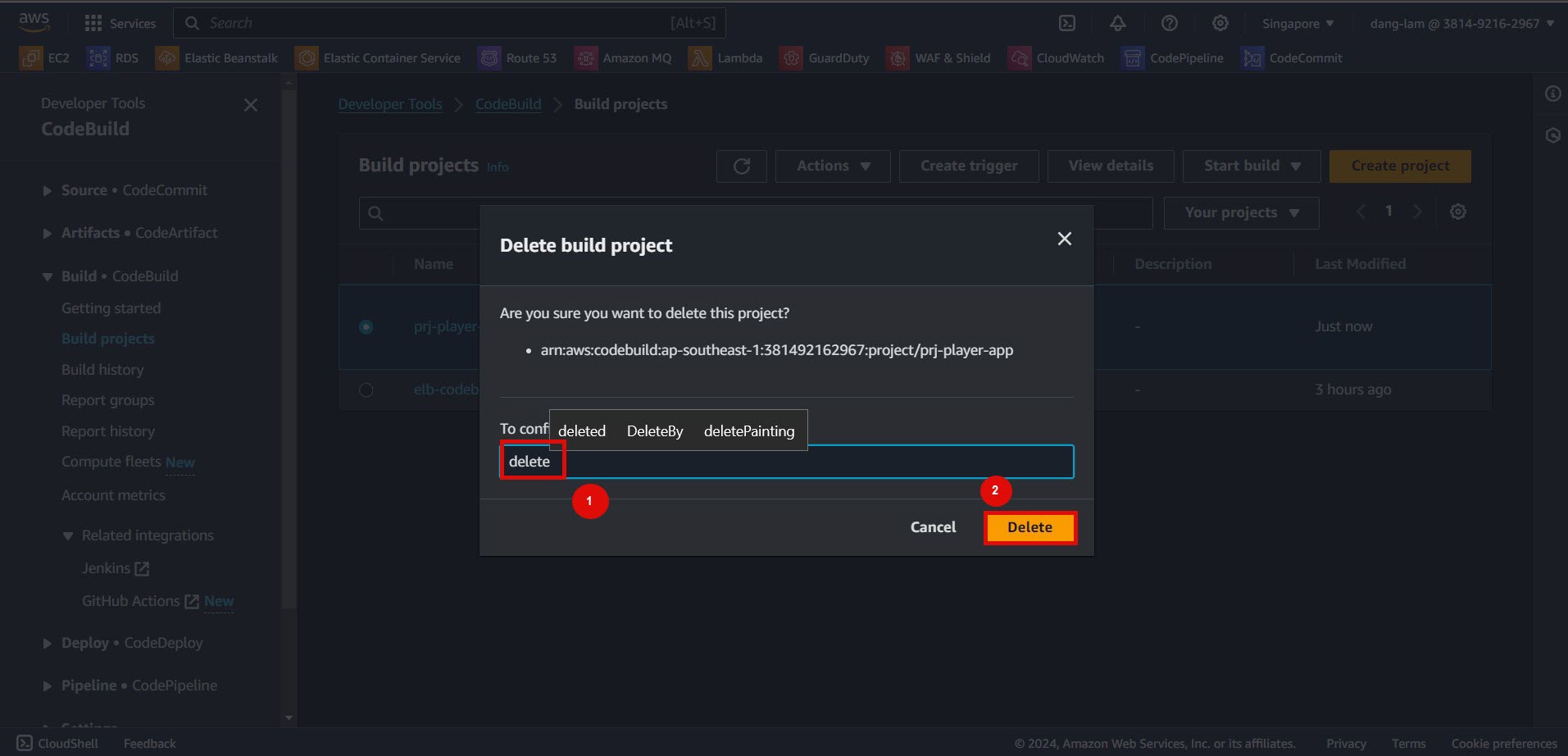Go to Report history in sidebar
Viewport: 1568px width, 756px height.
coord(107,431)
